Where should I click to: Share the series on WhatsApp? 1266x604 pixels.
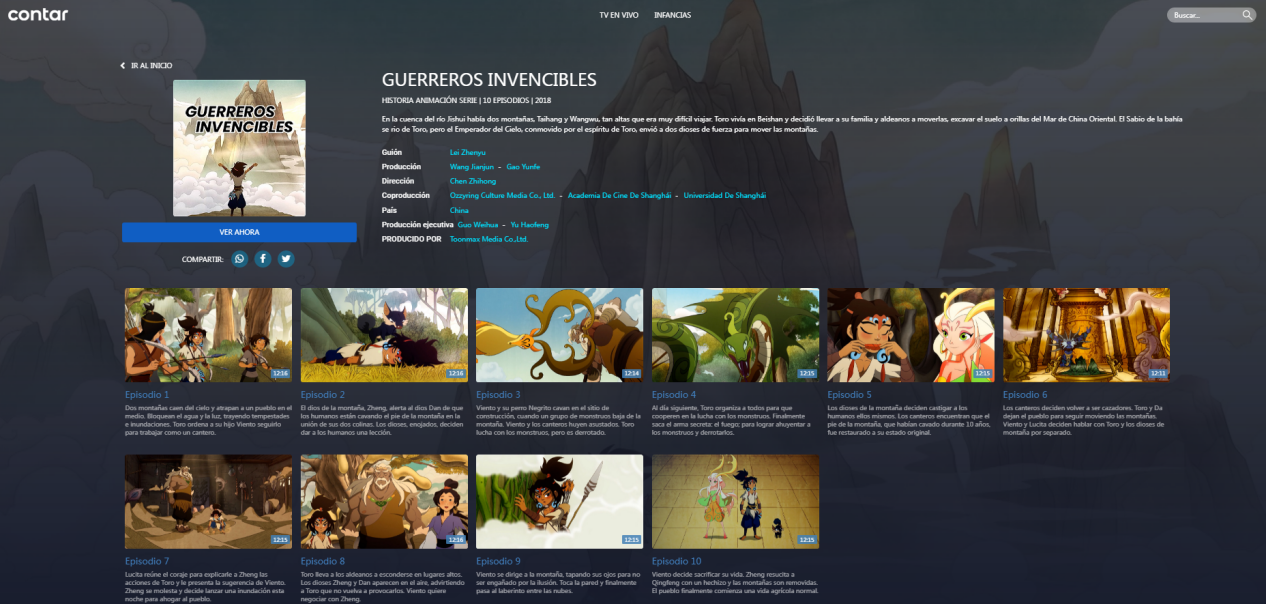coord(240,259)
